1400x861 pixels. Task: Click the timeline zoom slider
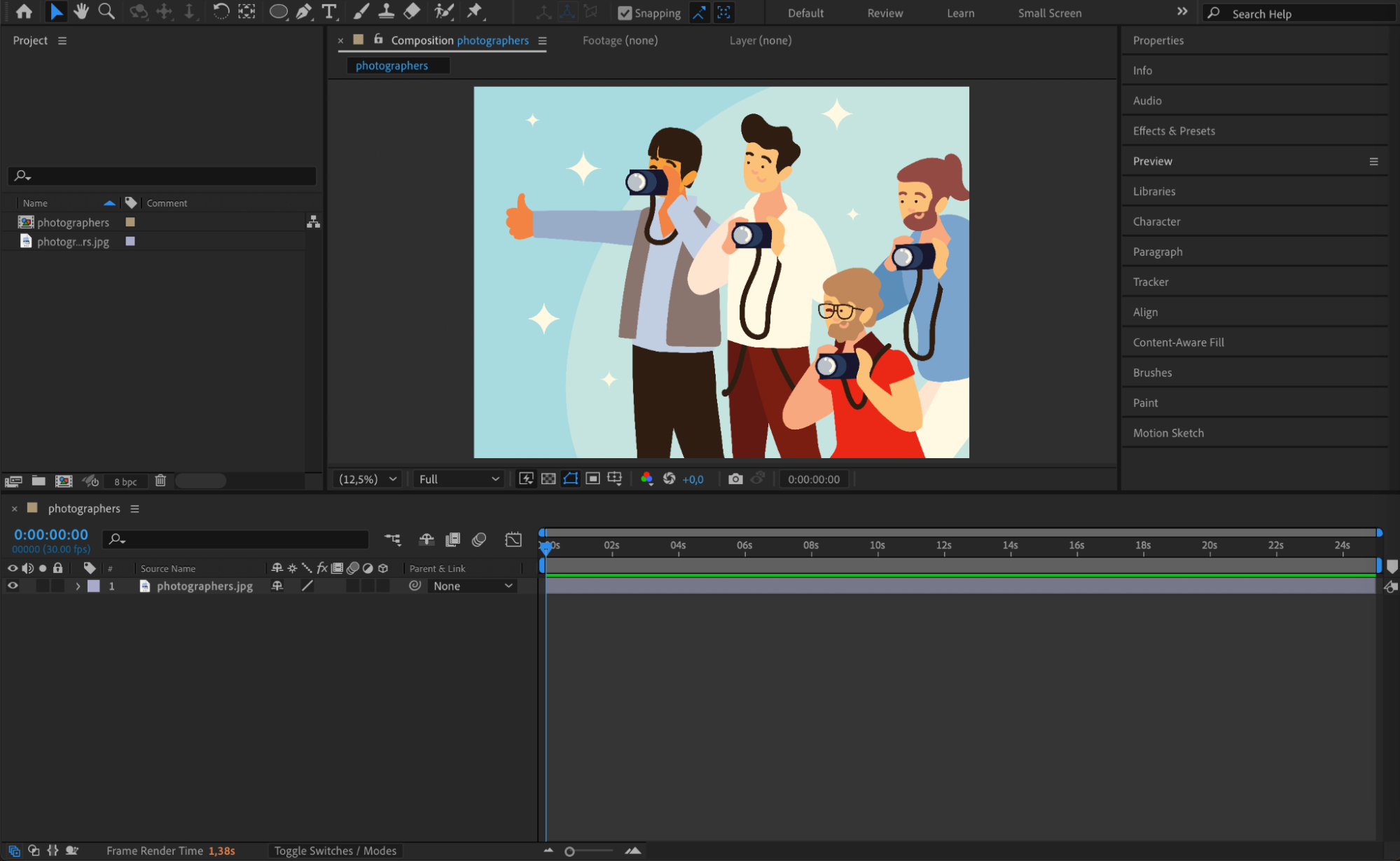click(569, 851)
